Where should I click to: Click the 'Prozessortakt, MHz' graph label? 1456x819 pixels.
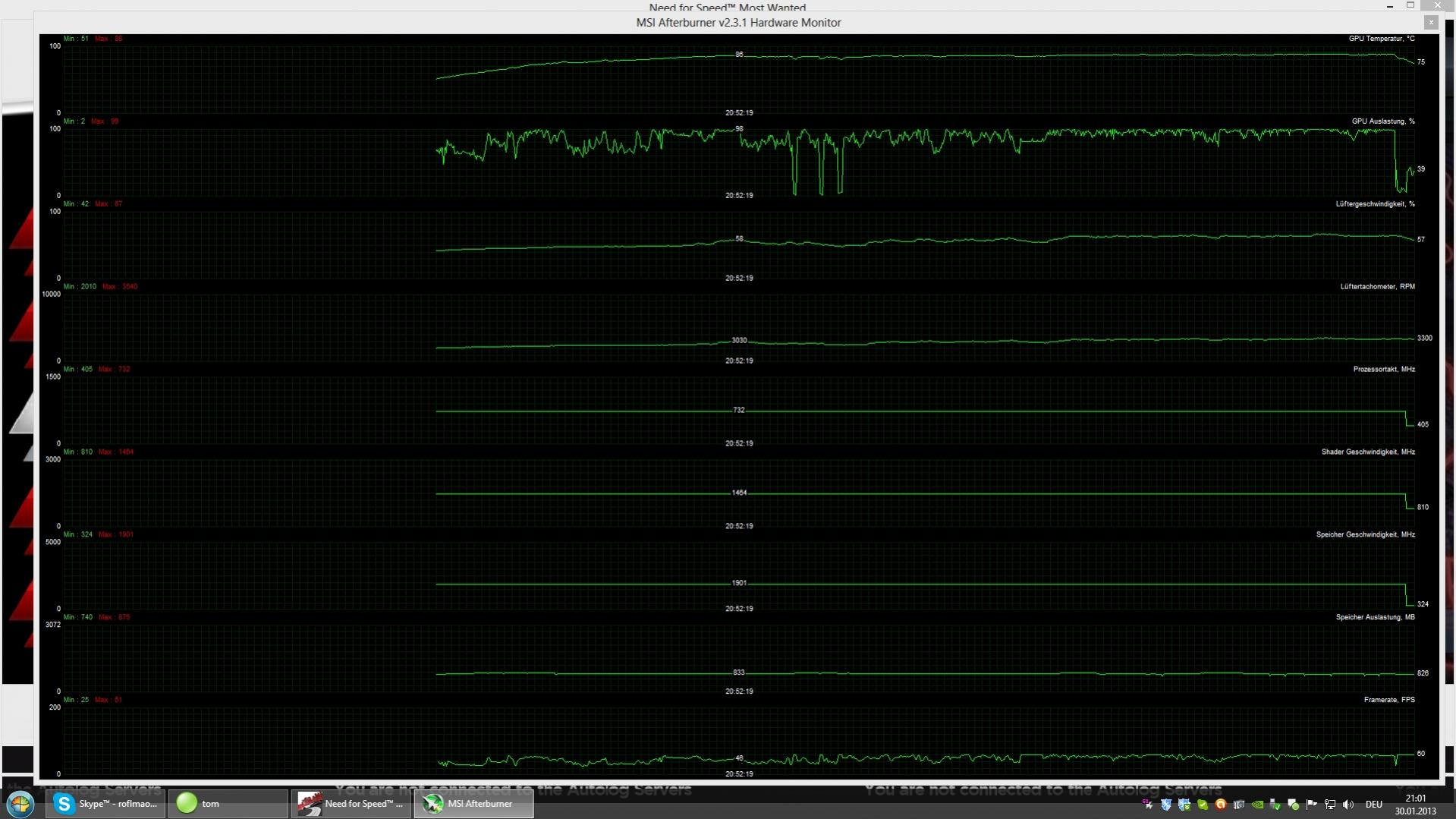(1384, 370)
